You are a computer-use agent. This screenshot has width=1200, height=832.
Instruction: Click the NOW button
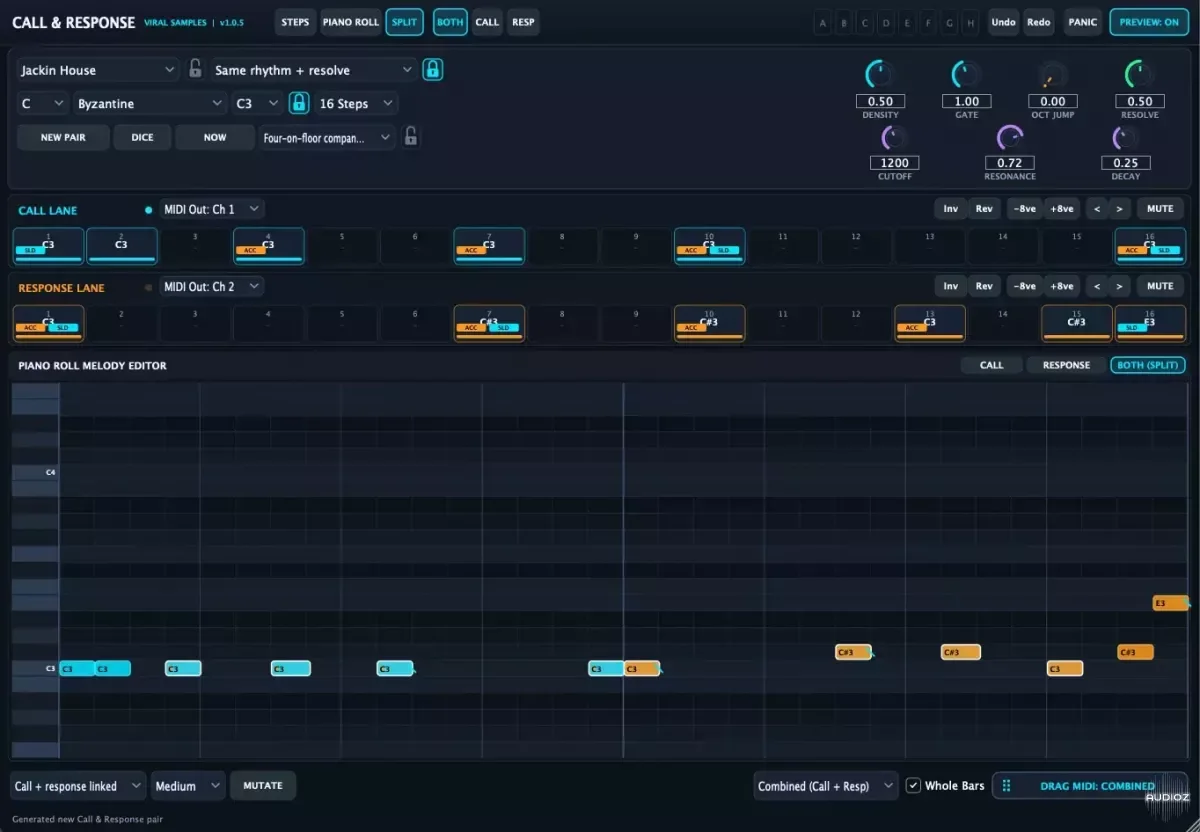point(215,138)
